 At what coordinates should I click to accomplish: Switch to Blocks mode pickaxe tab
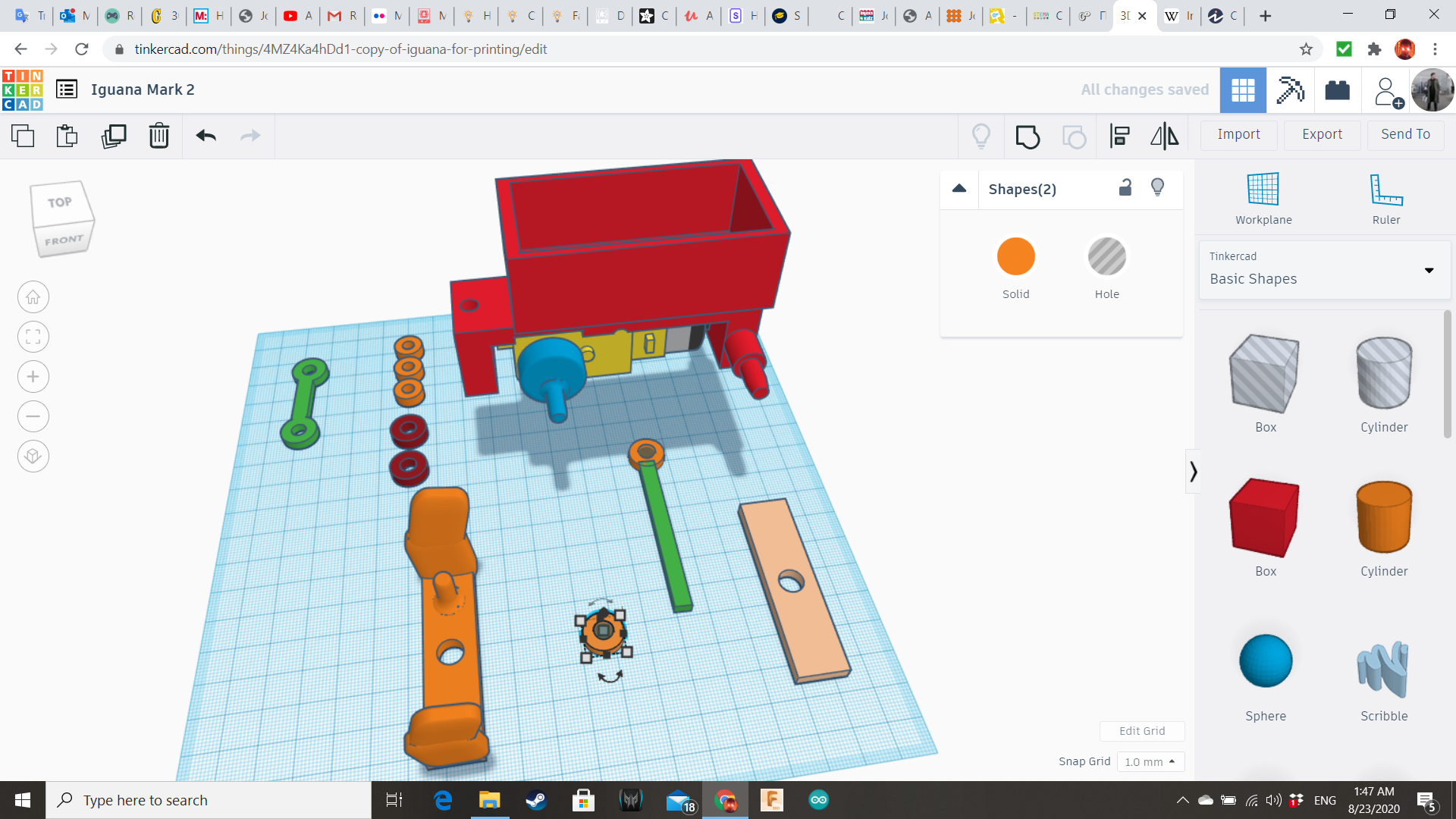(x=1290, y=90)
